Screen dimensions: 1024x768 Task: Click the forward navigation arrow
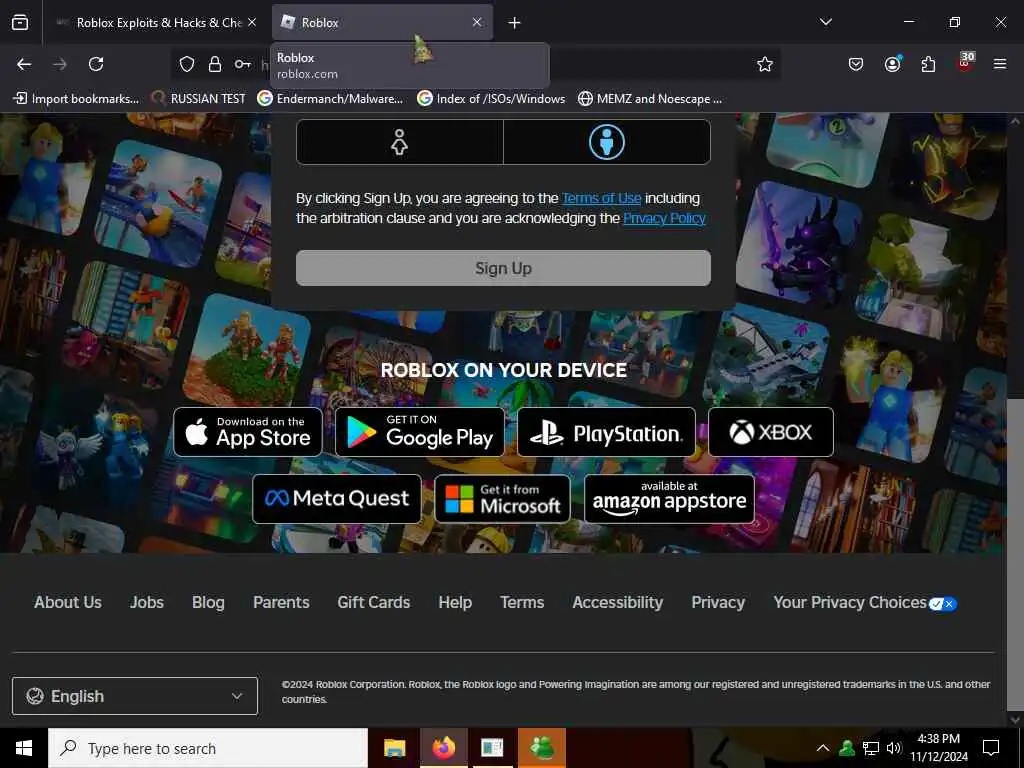click(60, 64)
